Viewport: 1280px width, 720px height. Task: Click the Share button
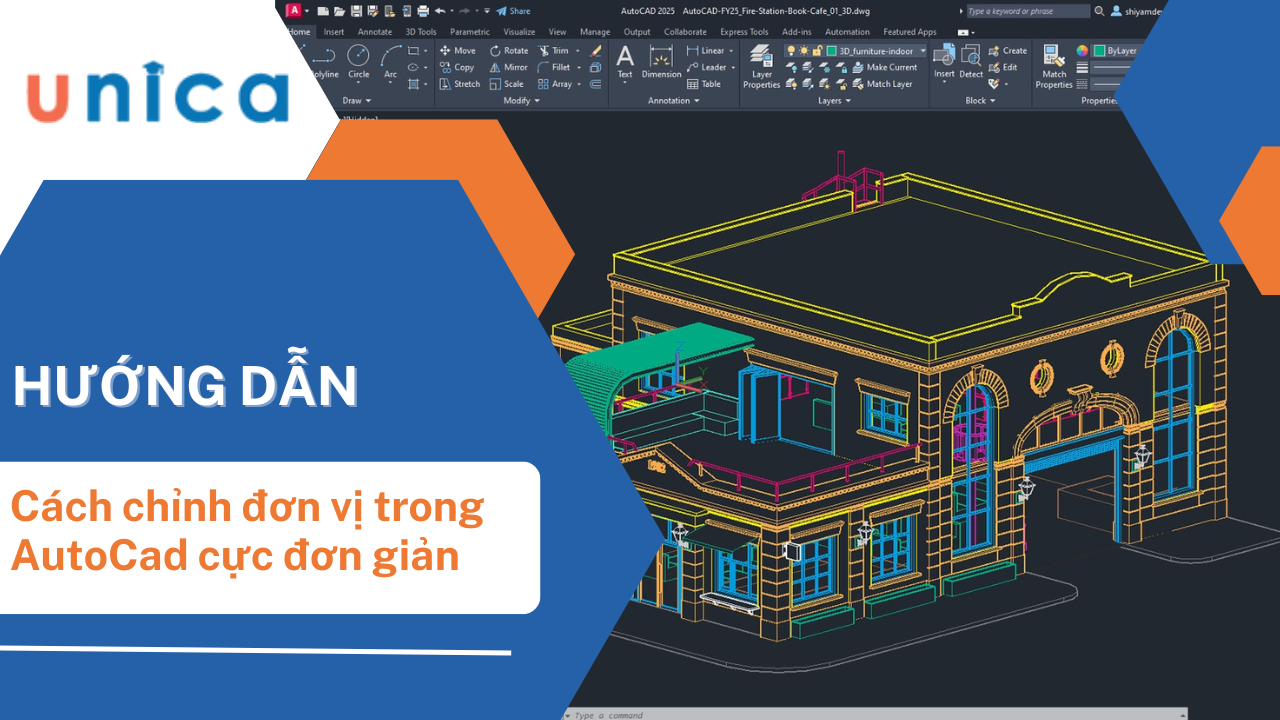(514, 11)
